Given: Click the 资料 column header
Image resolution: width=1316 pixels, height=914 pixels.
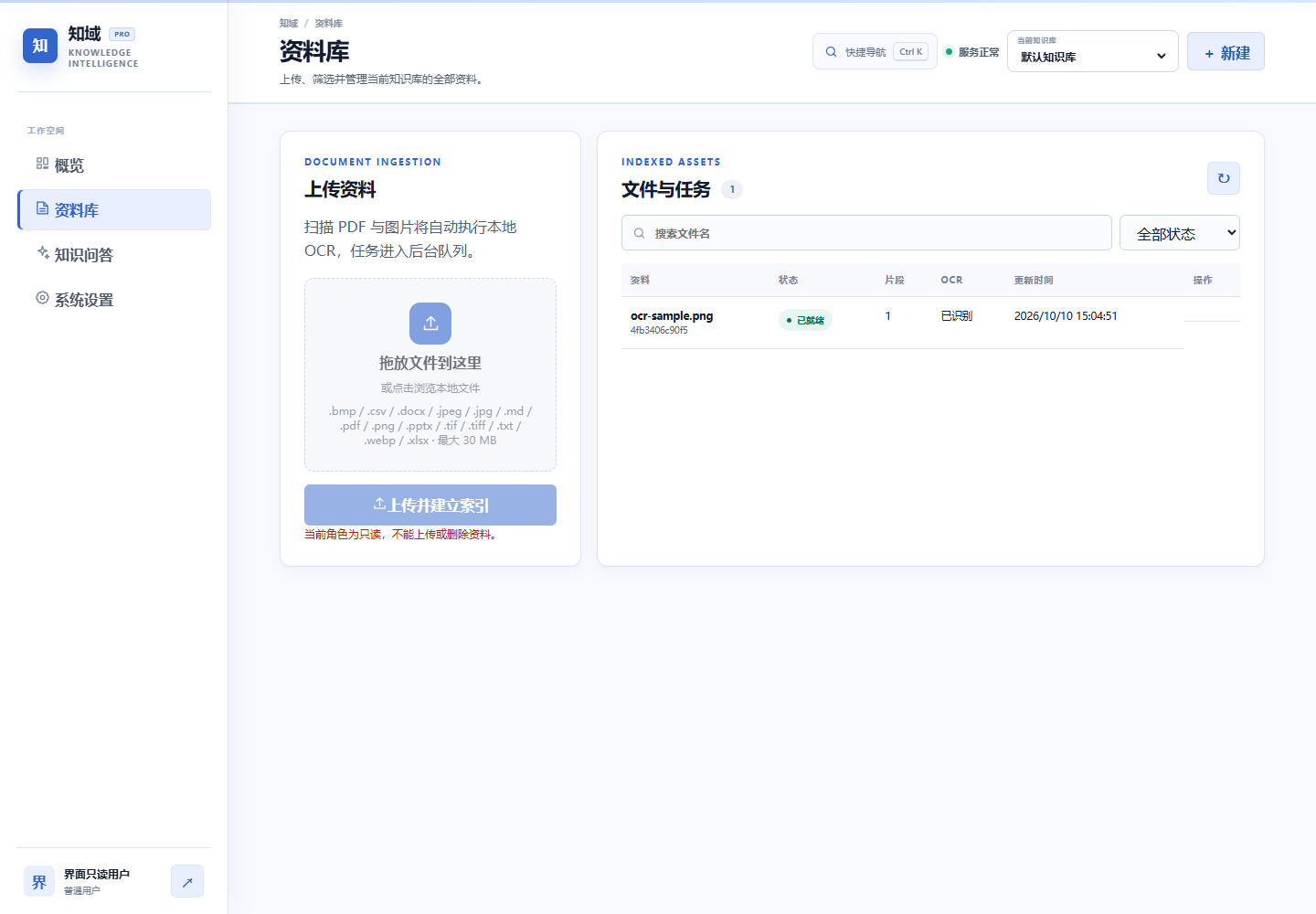Looking at the screenshot, I should 640,281.
